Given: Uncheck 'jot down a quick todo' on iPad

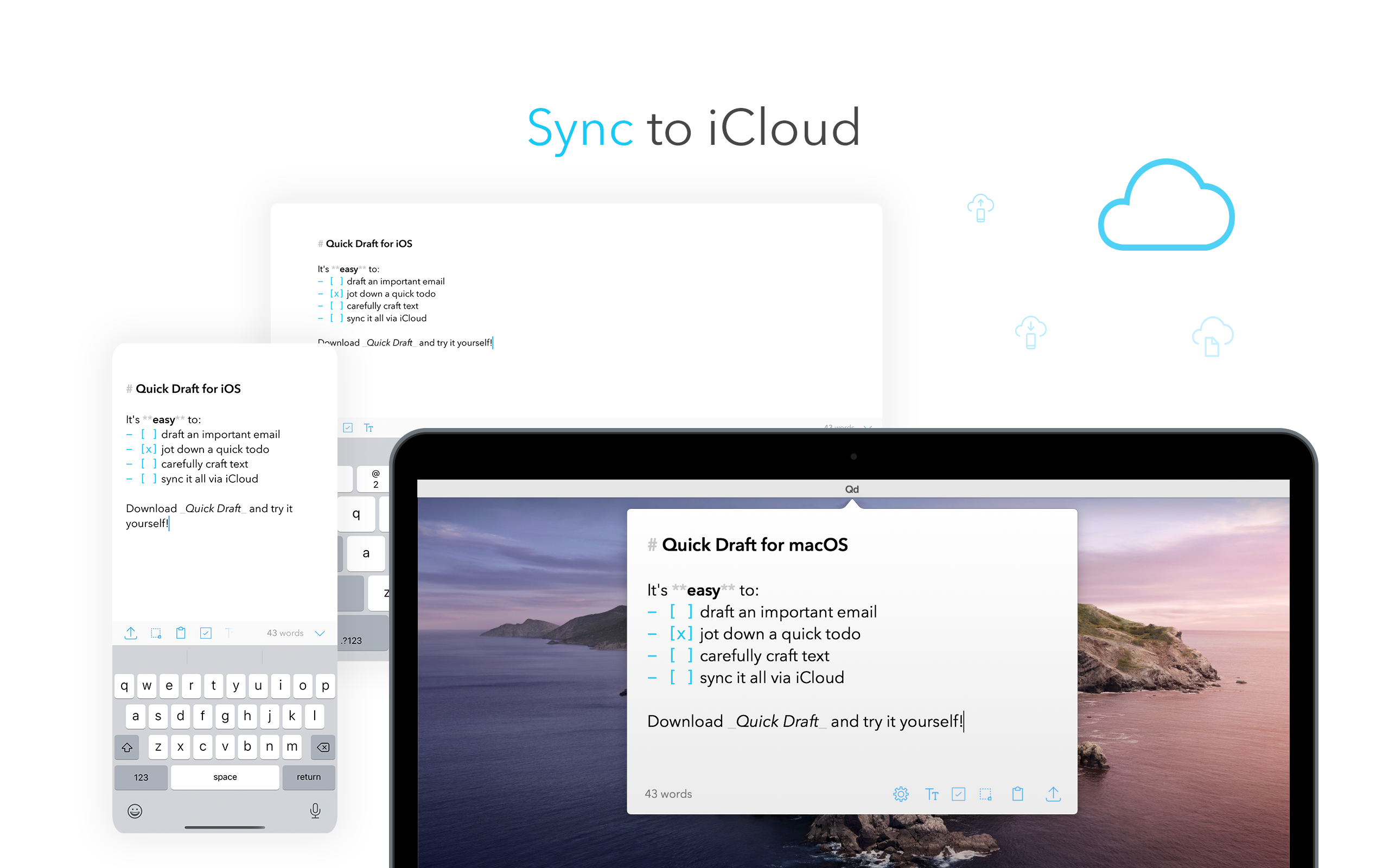Looking at the screenshot, I should click(x=337, y=294).
